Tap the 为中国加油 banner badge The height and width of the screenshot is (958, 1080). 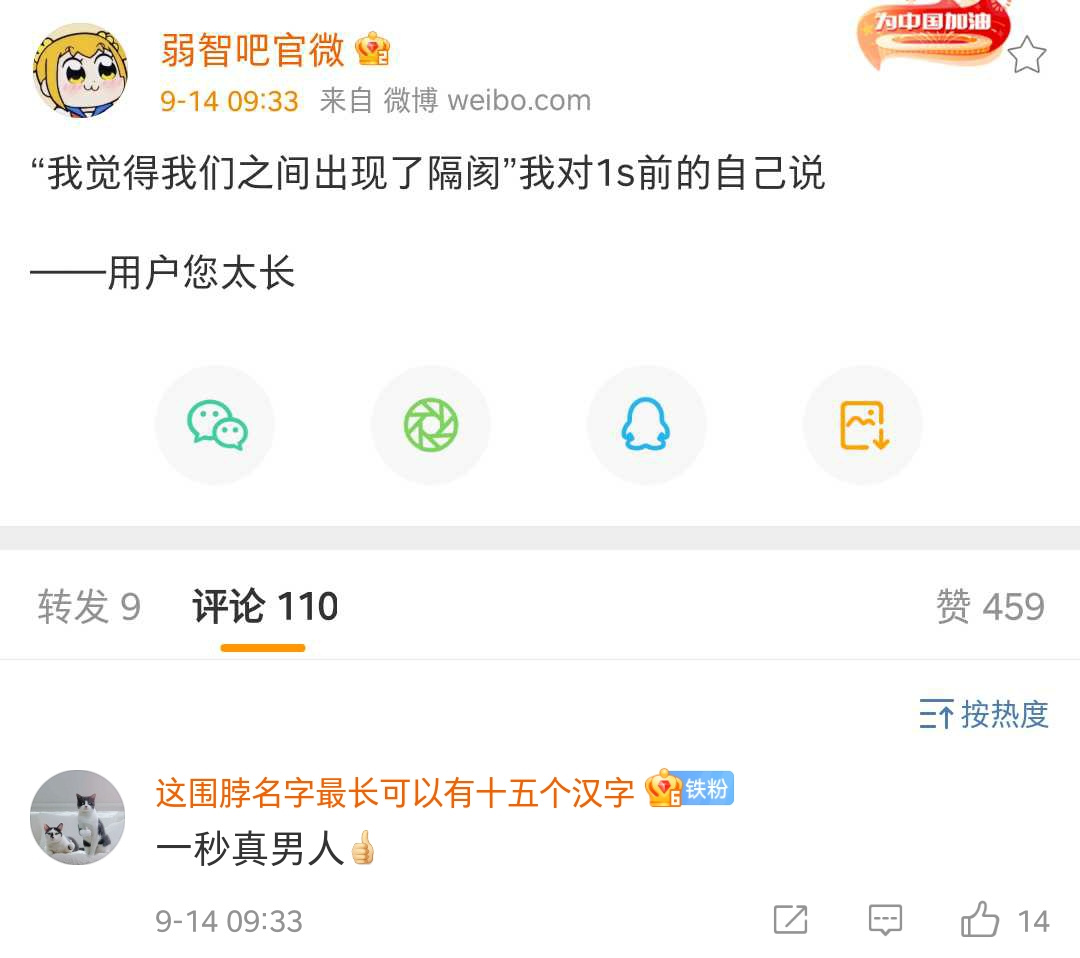pyautogui.click(x=933, y=32)
